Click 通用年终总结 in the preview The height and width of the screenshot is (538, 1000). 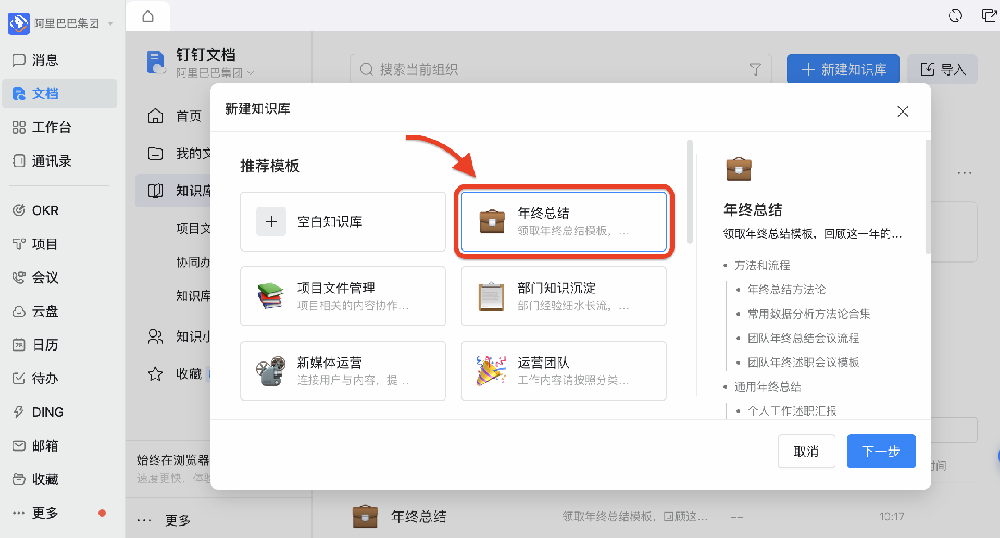click(767, 387)
